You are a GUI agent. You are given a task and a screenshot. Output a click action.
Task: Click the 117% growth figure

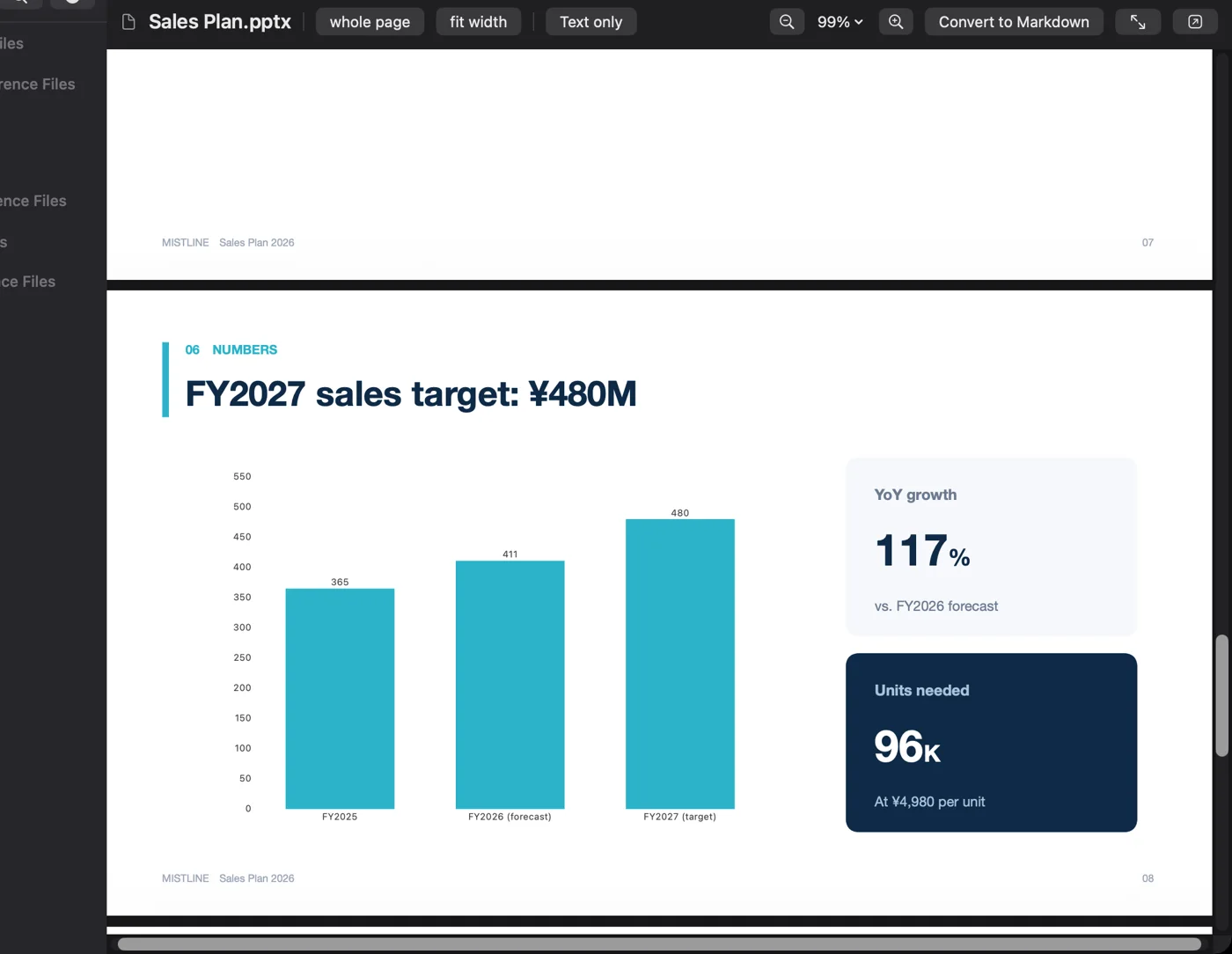pyautogui.click(x=922, y=551)
